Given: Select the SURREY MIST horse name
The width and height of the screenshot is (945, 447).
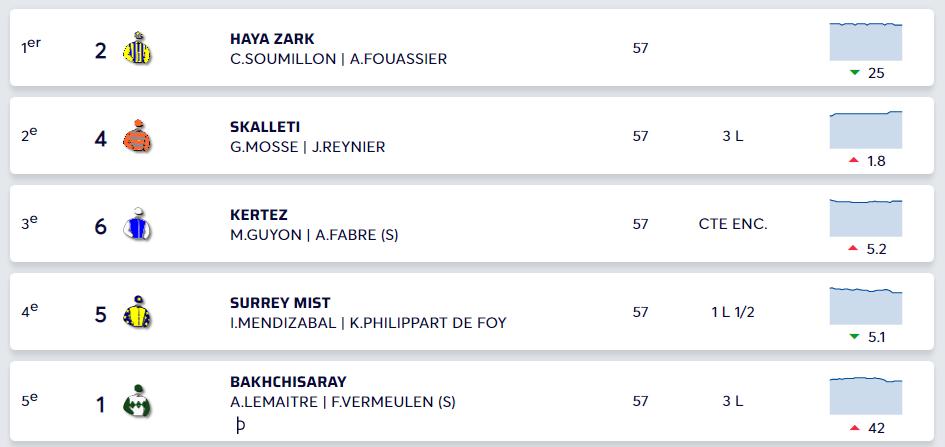Looking at the screenshot, I should click(x=280, y=303).
